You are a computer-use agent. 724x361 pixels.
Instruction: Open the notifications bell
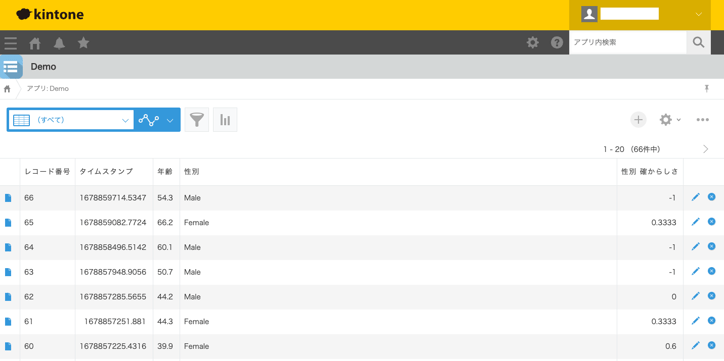[x=59, y=43]
